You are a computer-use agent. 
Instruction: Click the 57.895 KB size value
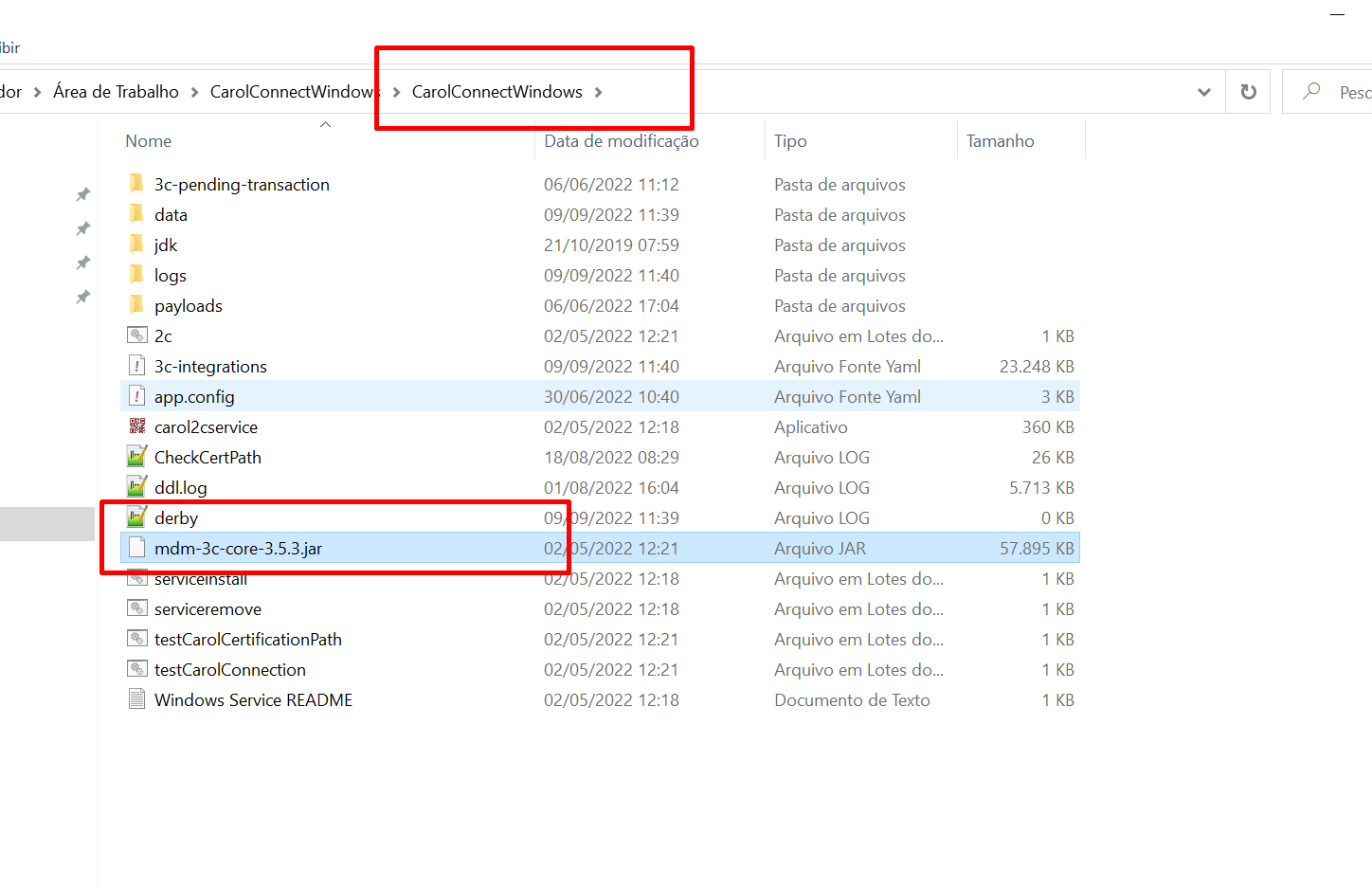(1037, 549)
